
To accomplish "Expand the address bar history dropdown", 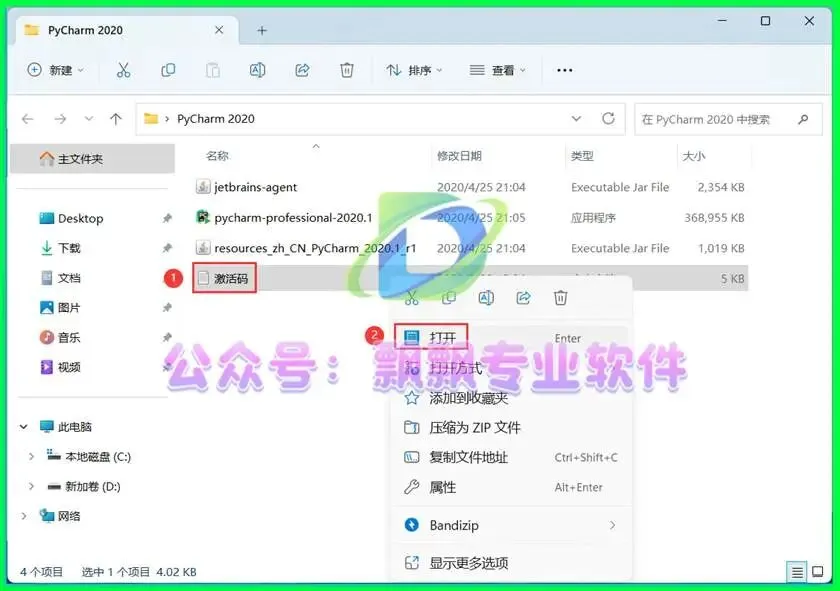I will pos(576,119).
